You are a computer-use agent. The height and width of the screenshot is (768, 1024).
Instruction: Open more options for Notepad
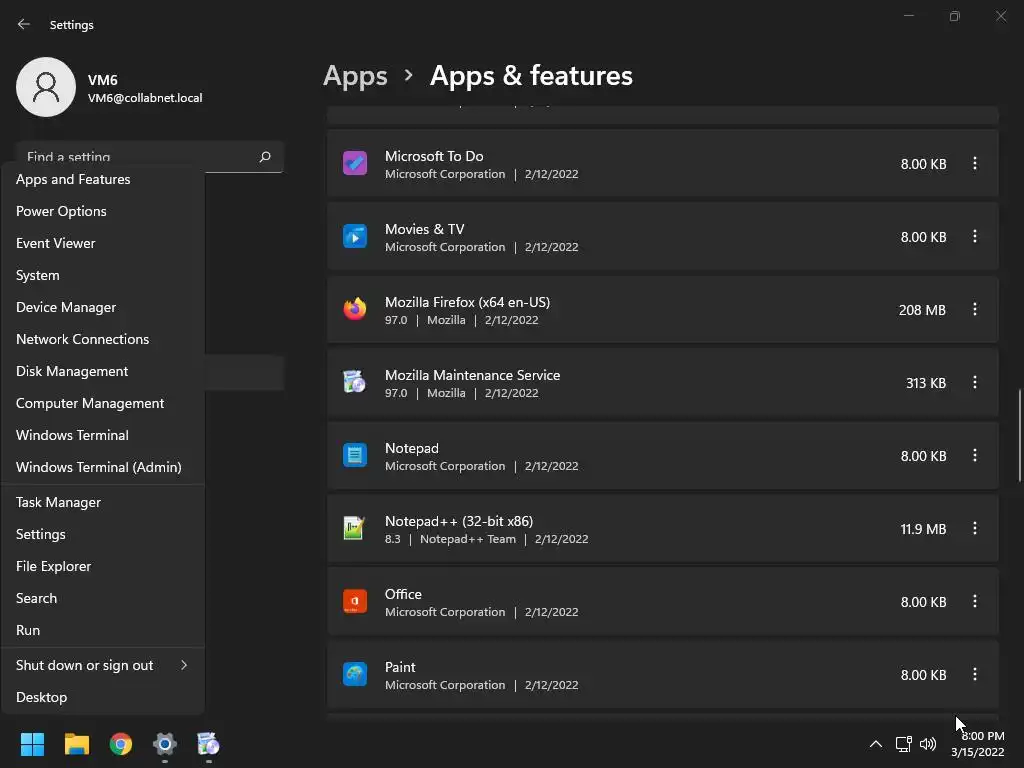click(x=975, y=456)
